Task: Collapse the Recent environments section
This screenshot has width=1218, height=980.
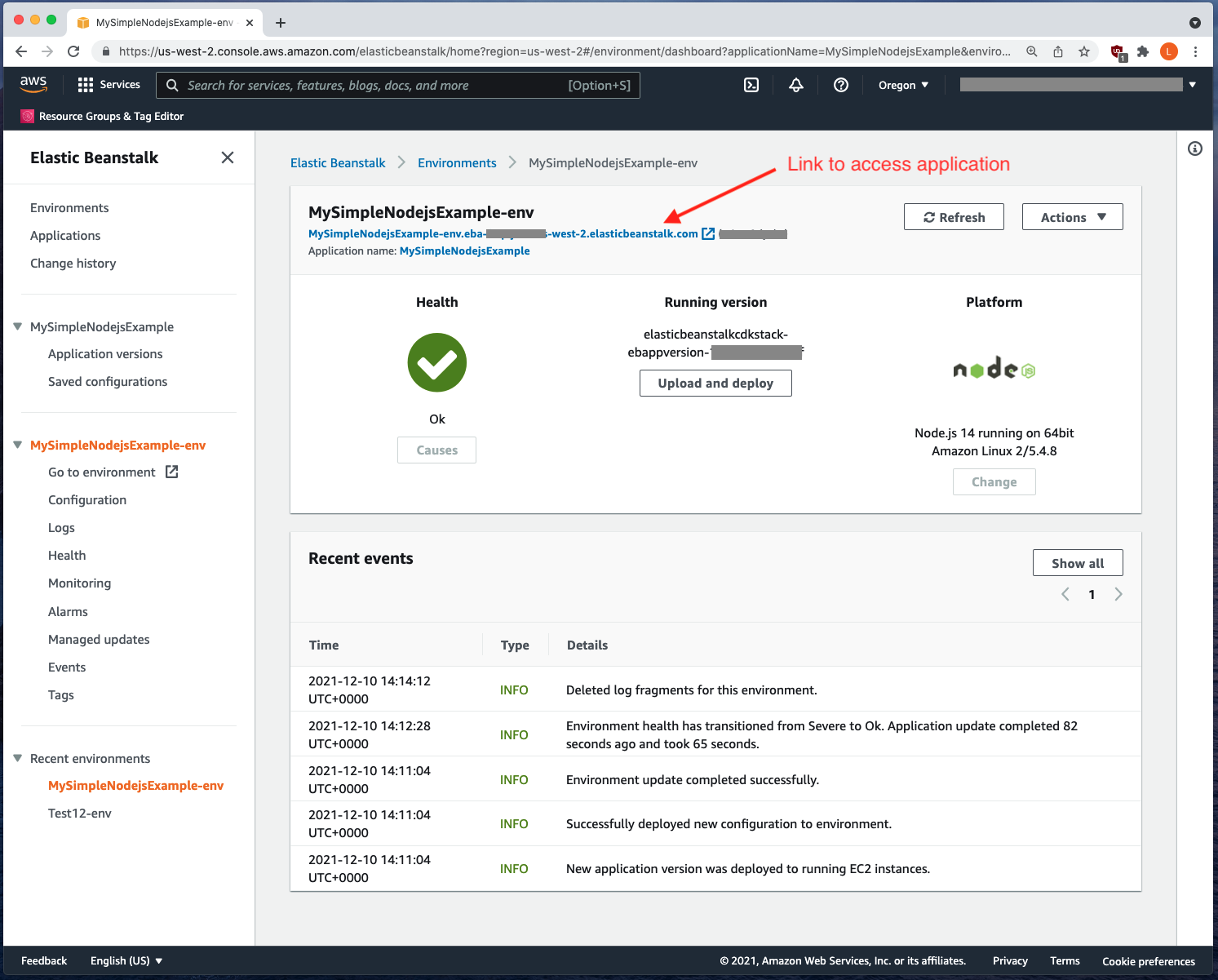Action: 17,758
